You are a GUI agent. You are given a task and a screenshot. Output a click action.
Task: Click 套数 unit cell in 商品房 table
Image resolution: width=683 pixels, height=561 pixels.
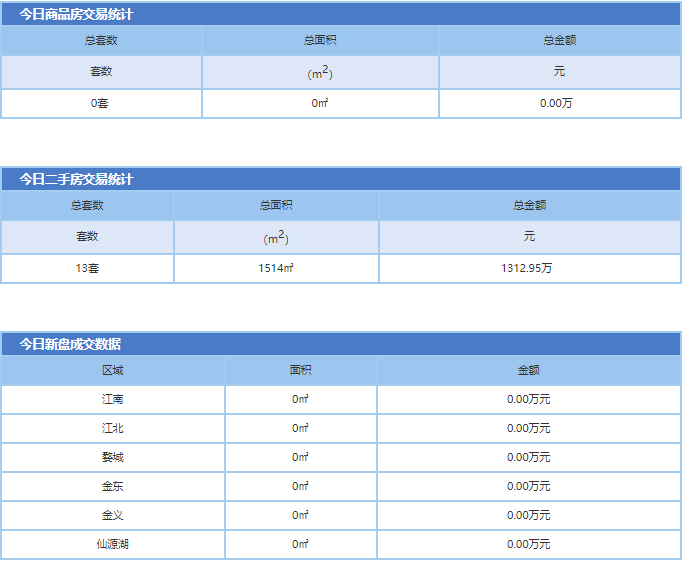tap(101, 71)
